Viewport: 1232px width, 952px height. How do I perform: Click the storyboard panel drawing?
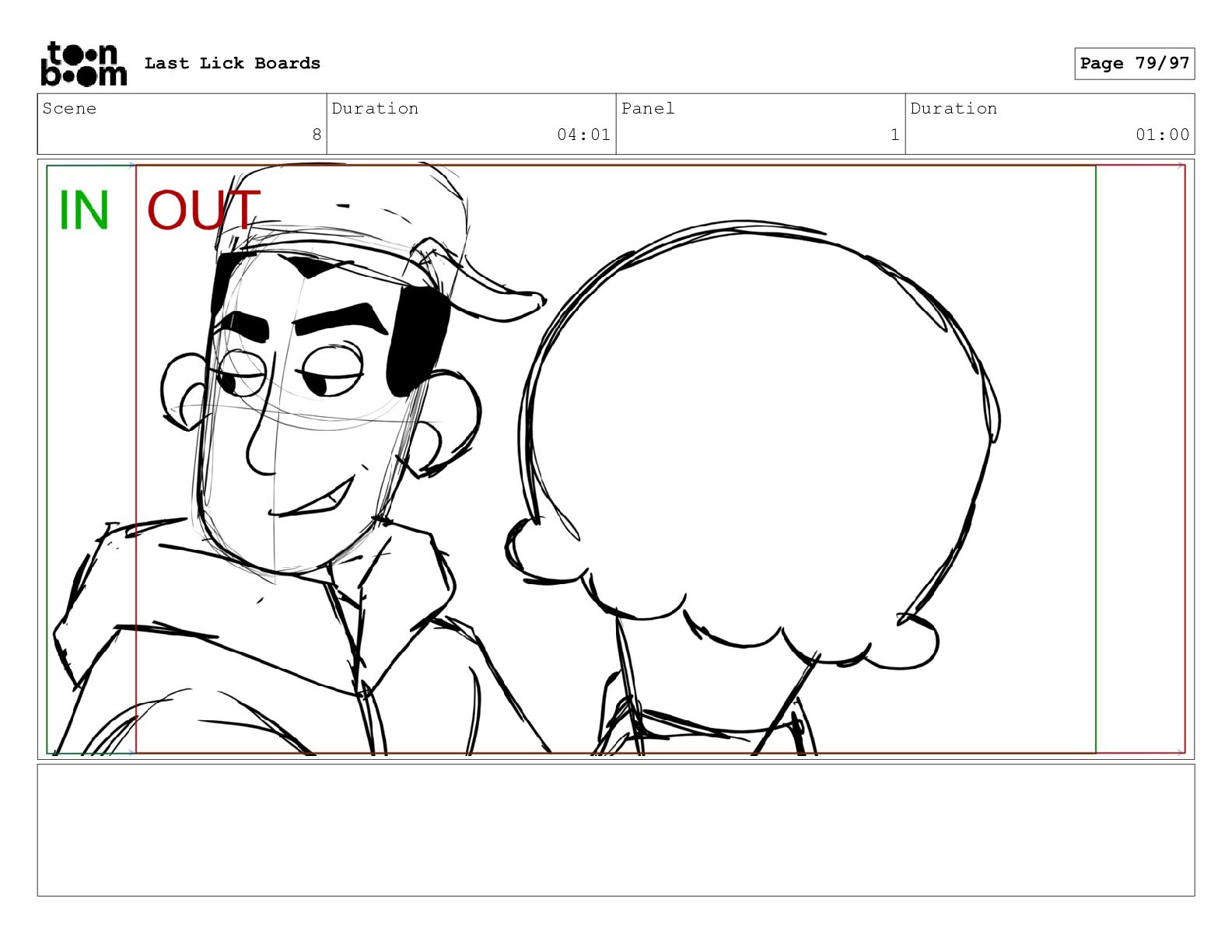tap(615, 459)
